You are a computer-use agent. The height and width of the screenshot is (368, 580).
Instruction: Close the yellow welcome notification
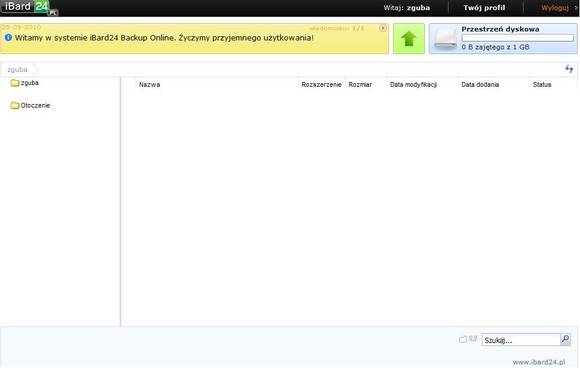pyautogui.click(x=383, y=28)
